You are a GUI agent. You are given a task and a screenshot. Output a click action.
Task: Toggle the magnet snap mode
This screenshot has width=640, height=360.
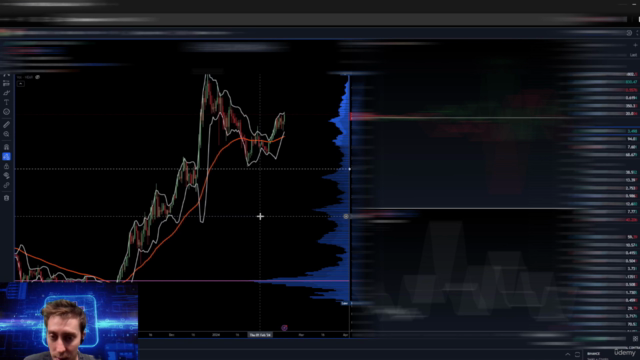6,147
